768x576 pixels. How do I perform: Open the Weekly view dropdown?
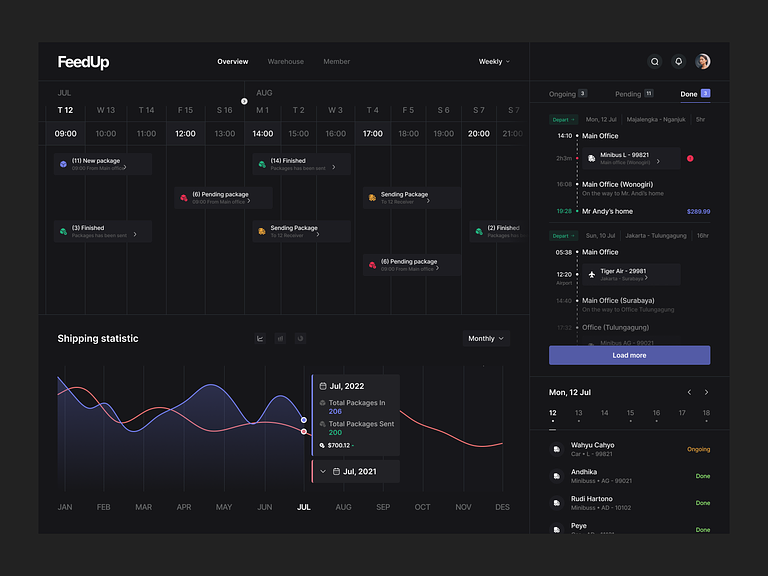494,62
